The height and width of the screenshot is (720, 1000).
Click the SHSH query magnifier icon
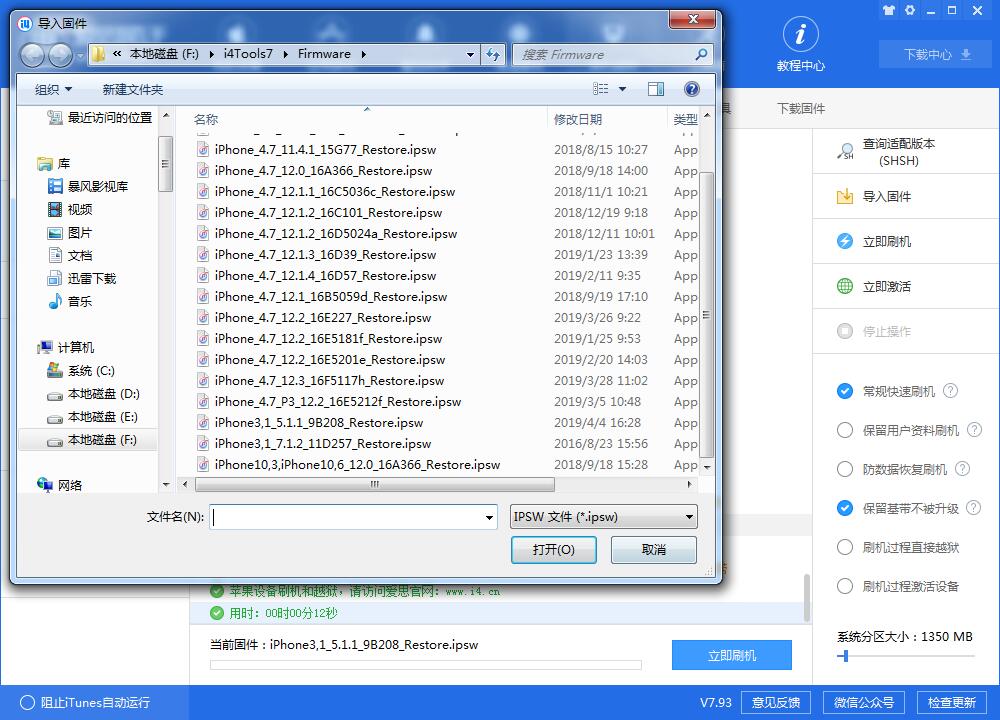[x=845, y=152]
